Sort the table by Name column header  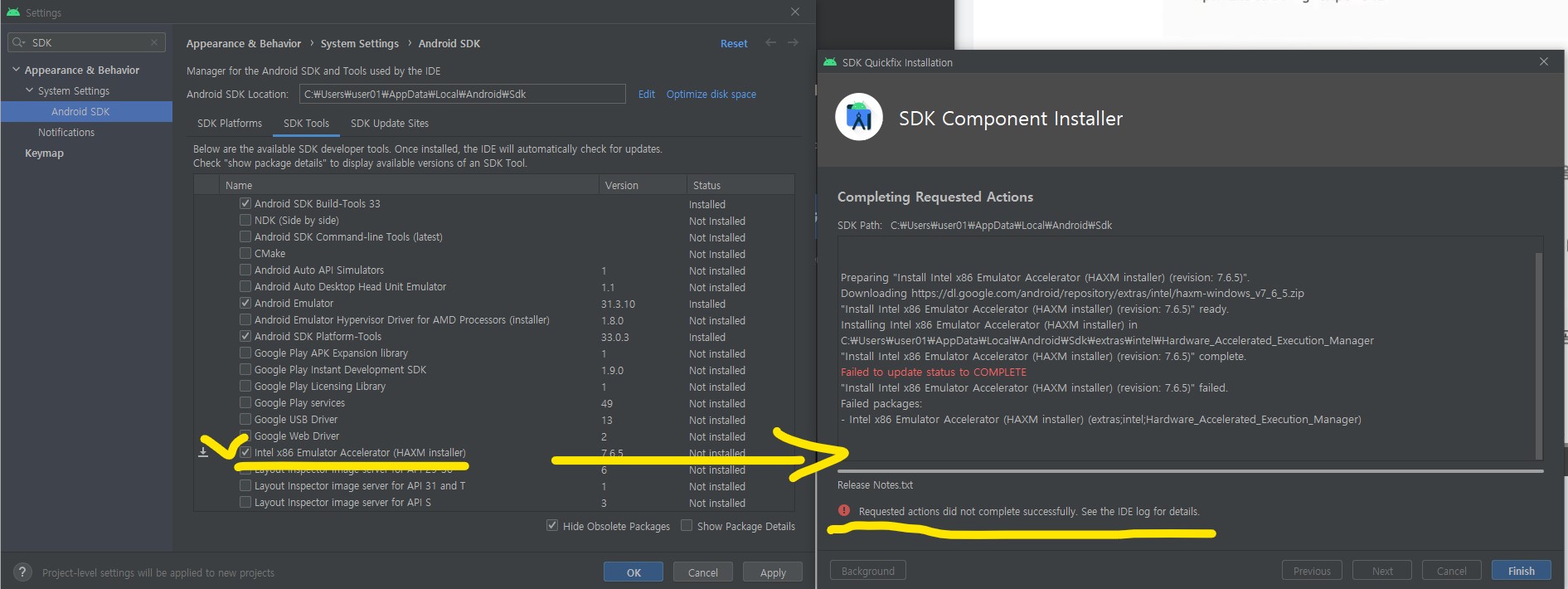click(x=409, y=185)
